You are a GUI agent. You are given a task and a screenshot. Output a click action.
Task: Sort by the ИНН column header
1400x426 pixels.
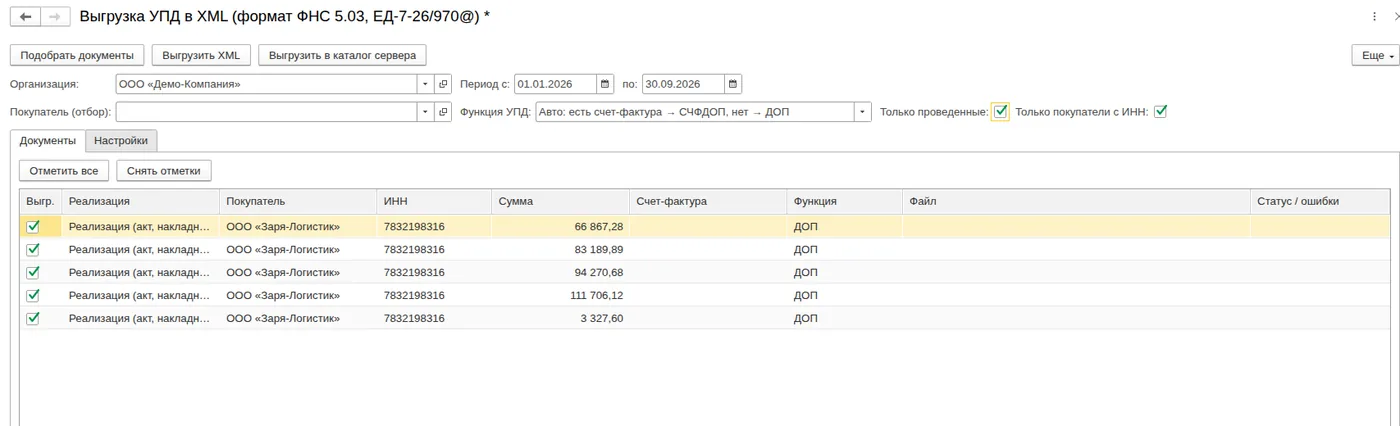pos(434,201)
